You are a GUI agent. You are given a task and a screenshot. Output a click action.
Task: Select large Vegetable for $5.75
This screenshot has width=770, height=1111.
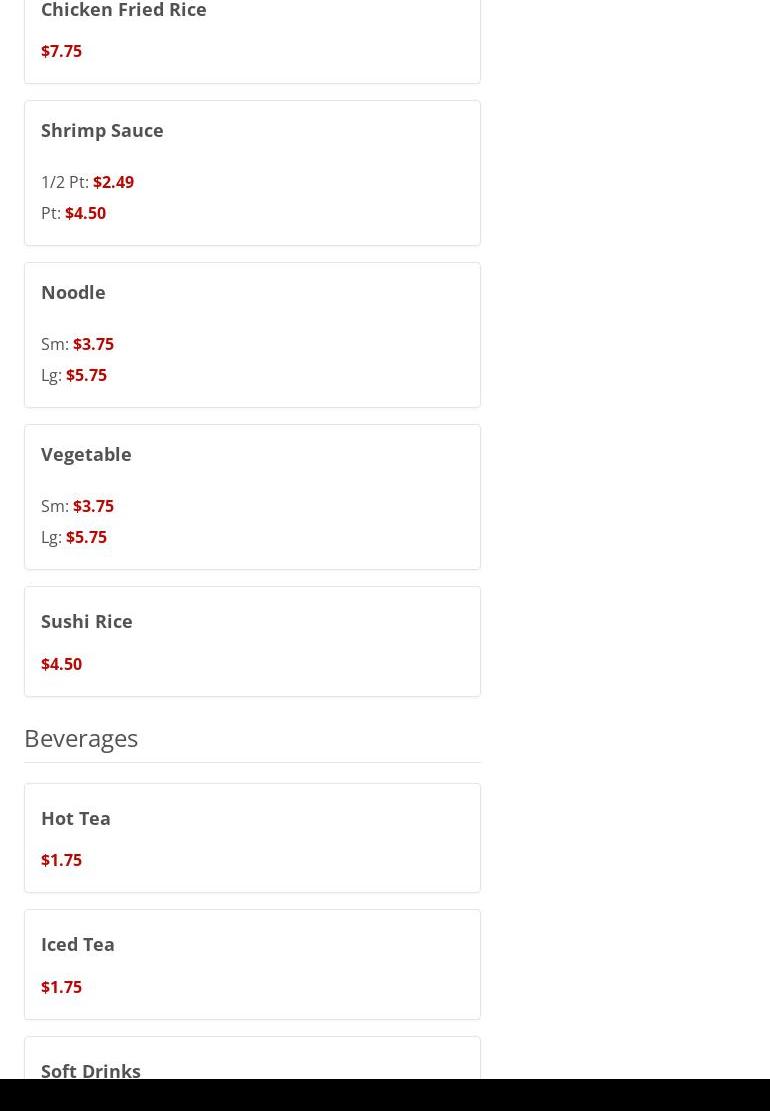tap(74, 537)
